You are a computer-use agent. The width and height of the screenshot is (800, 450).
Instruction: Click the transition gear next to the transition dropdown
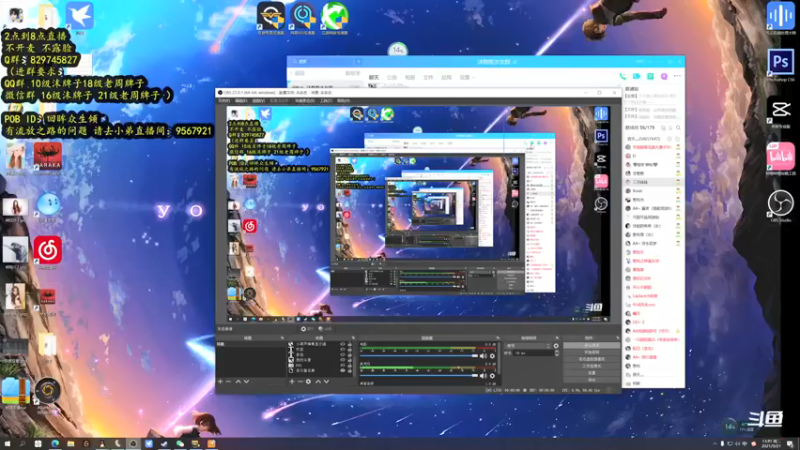[x=556, y=345]
